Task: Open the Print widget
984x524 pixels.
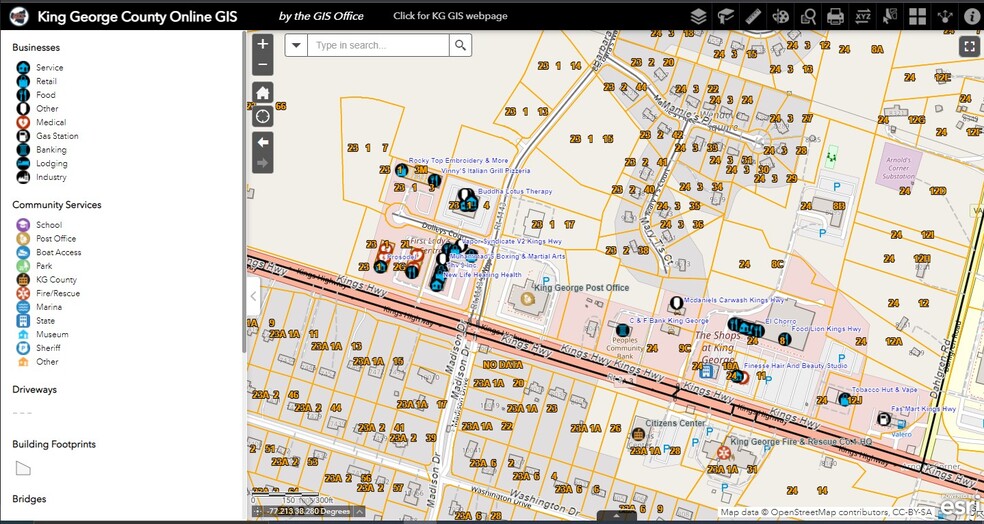Action: pos(835,16)
